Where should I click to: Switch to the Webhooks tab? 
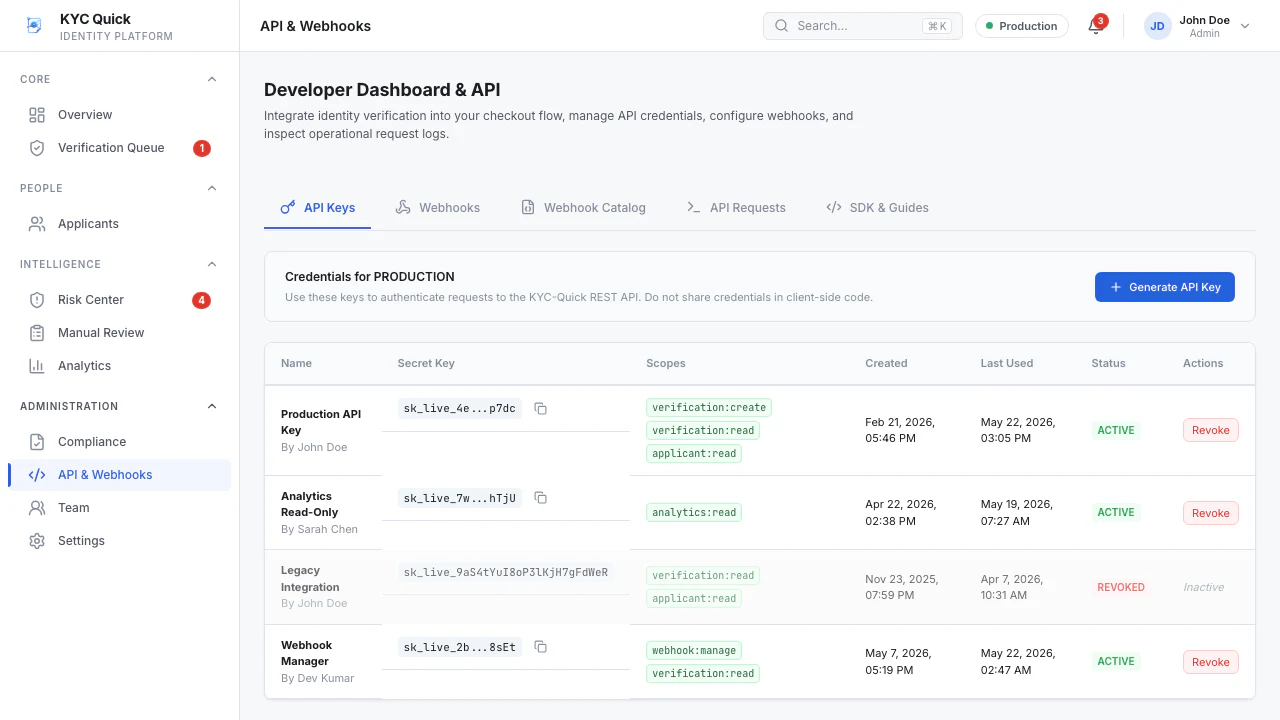[438, 208]
